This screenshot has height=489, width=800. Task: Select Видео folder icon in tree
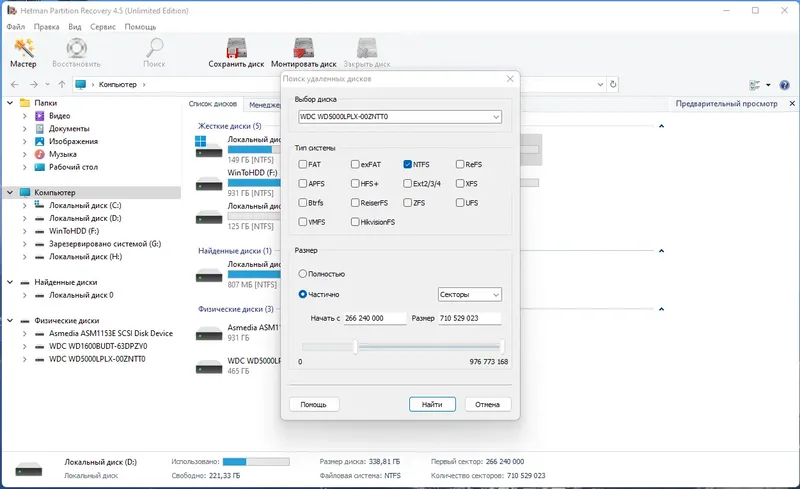click(39, 116)
